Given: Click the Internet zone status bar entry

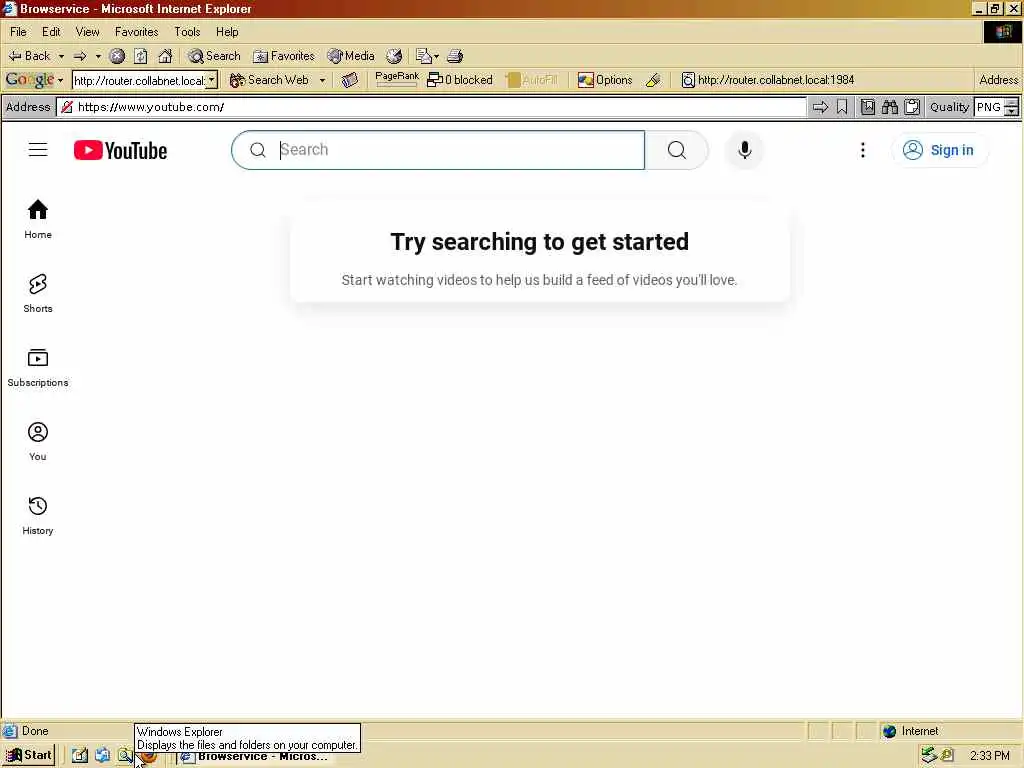Looking at the screenshot, I should click(x=910, y=731).
